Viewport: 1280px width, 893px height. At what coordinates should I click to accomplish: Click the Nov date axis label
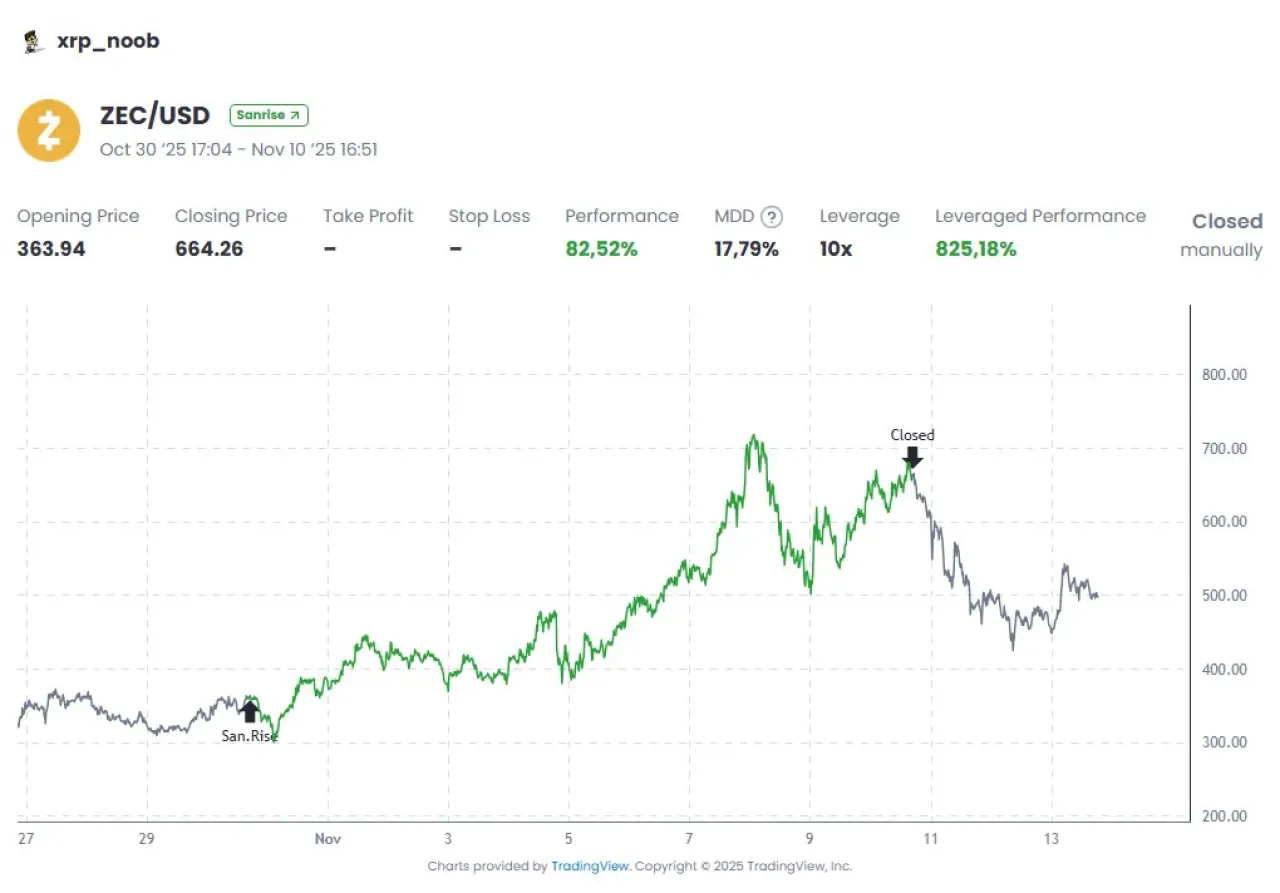point(328,839)
